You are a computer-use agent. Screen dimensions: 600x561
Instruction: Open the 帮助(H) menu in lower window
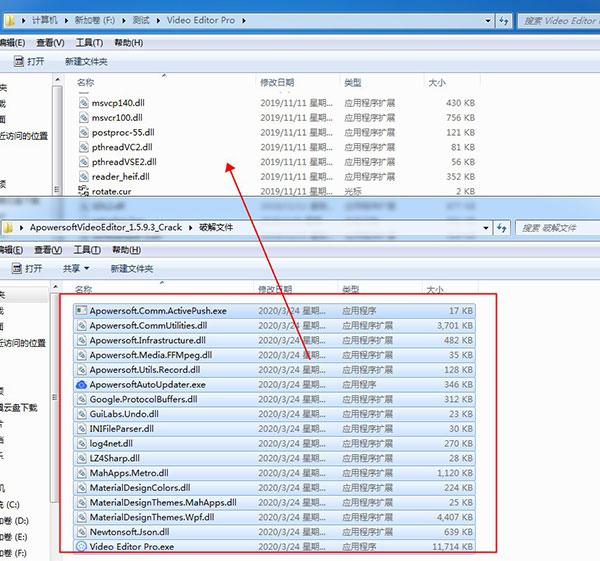coord(129,250)
